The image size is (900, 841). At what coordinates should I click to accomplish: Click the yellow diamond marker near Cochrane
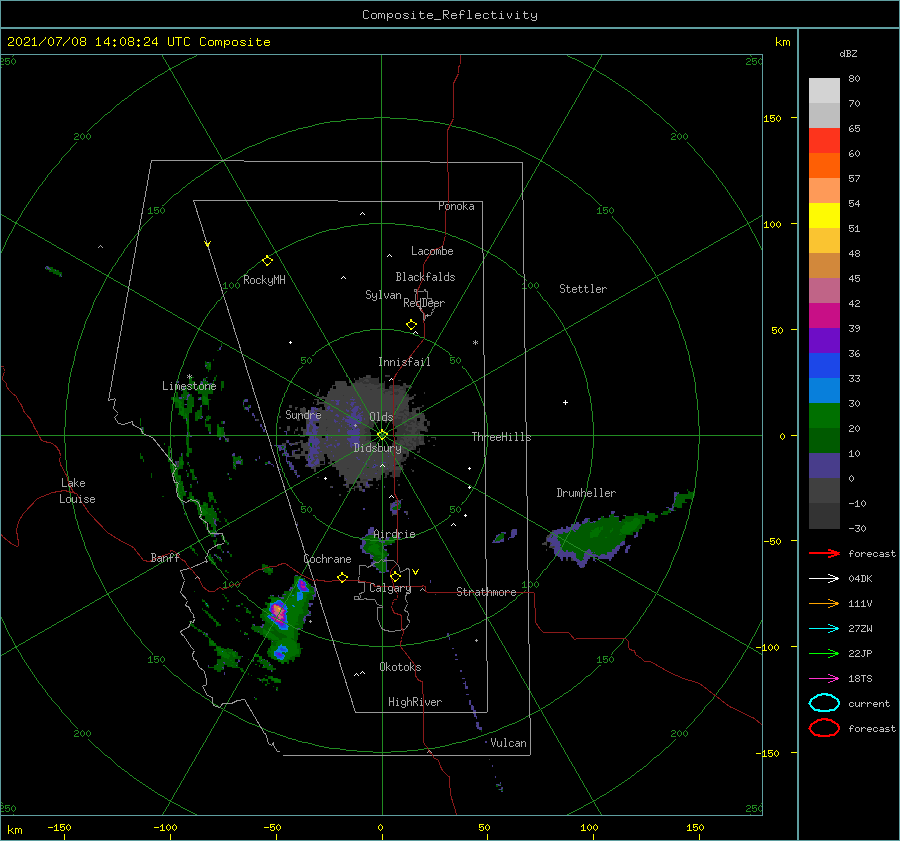[343, 577]
